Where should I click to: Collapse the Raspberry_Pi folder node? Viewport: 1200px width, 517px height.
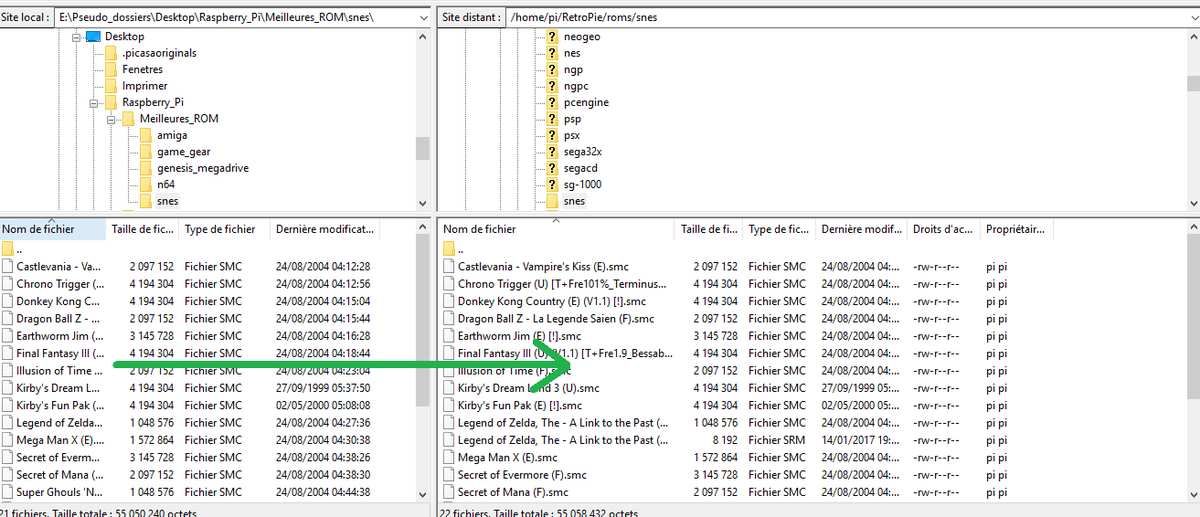point(93,102)
